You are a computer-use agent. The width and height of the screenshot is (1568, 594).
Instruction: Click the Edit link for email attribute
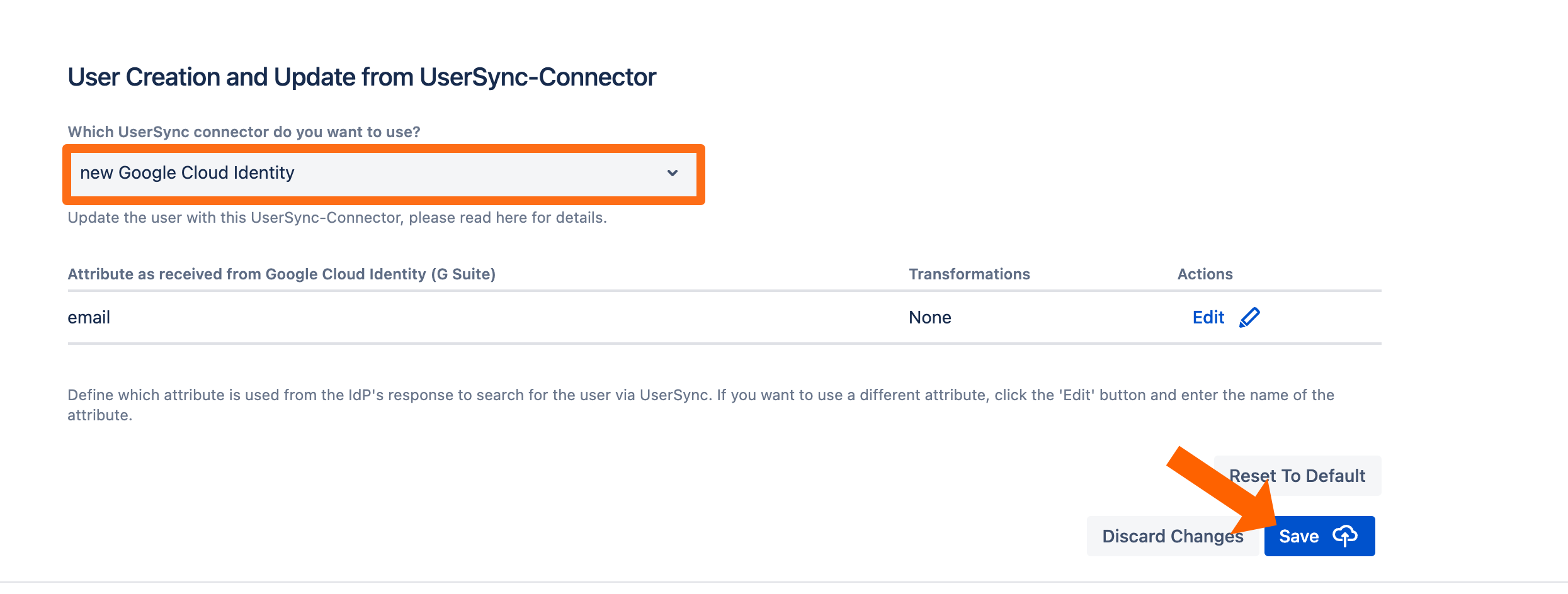pos(1208,318)
